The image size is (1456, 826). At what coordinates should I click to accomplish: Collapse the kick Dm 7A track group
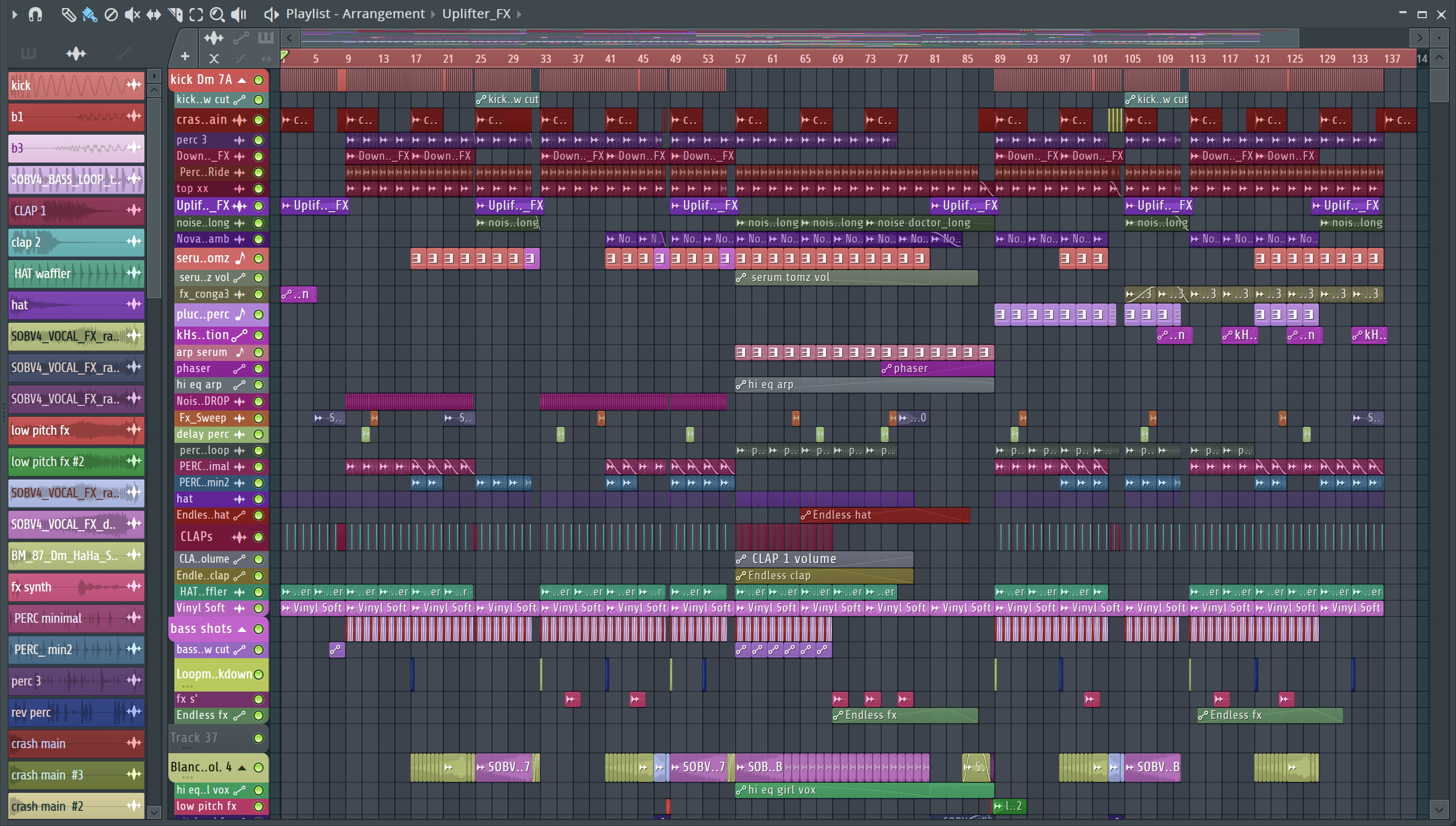(242, 80)
